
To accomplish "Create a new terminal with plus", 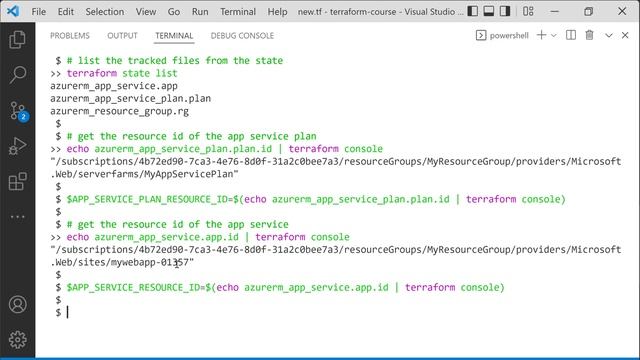I will click(541, 35).
